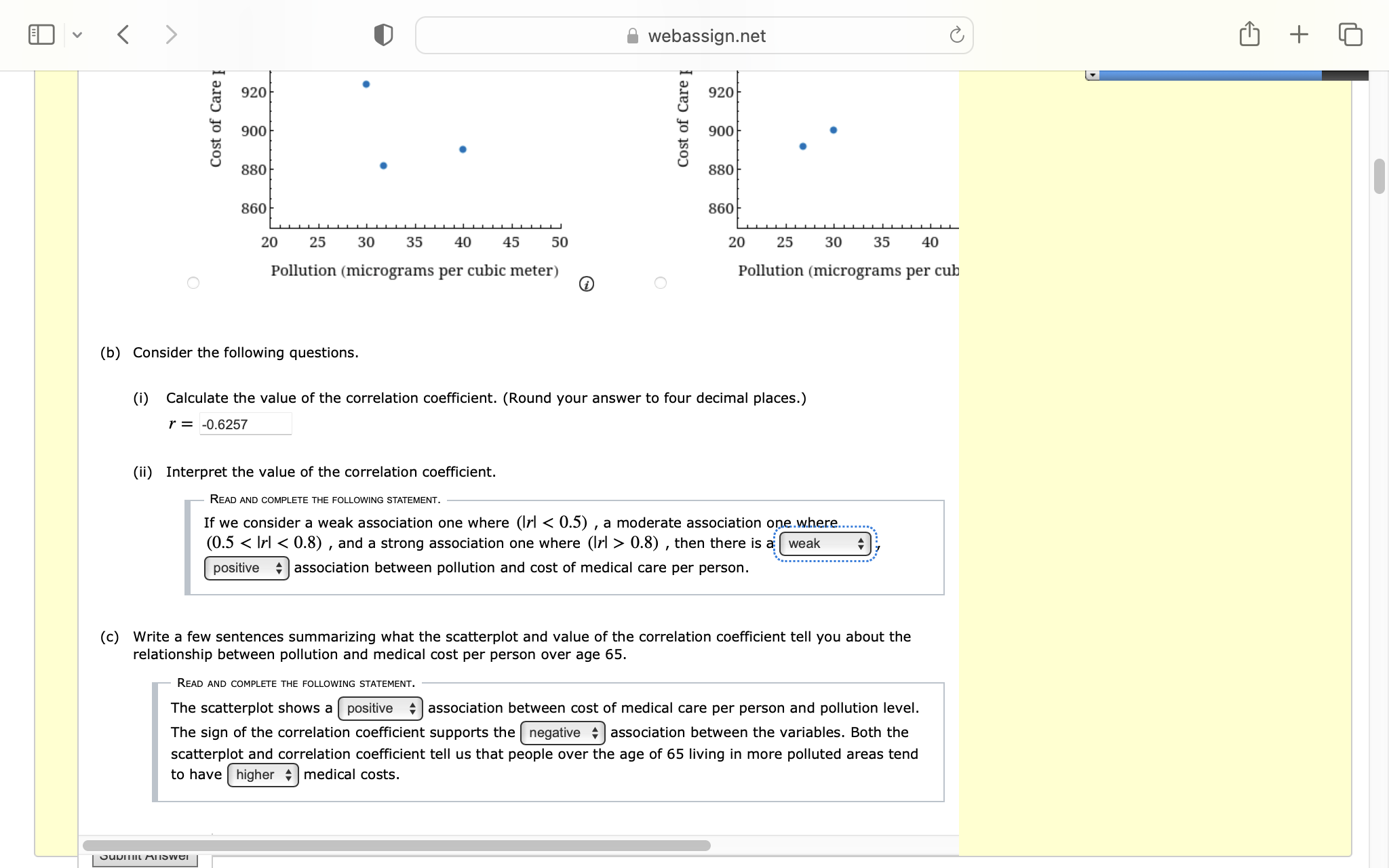The width and height of the screenshot is (1389, 868).
Task: Select the right scatterplot answer choice
Action: point(660,283)
